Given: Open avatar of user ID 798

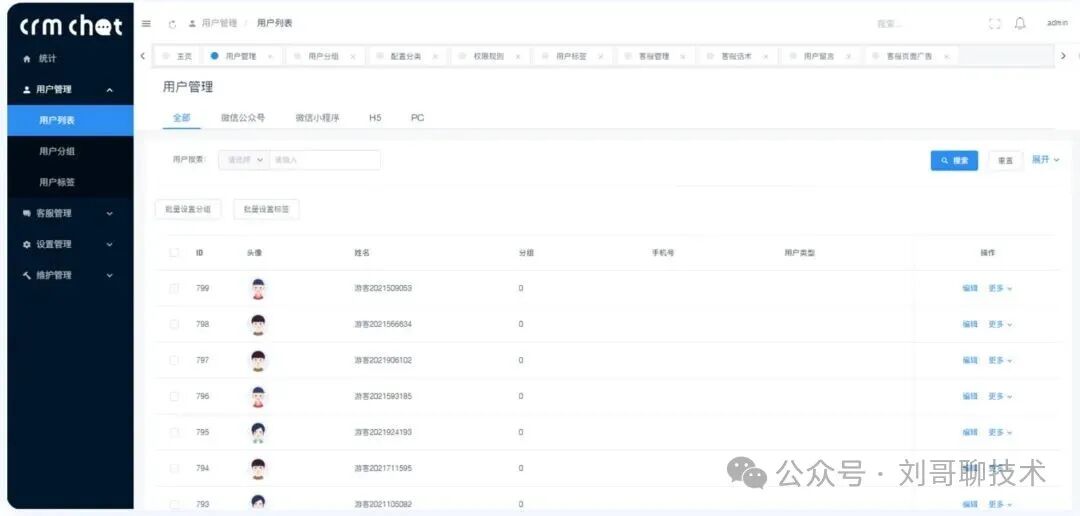Looking at the screenshot, I should [258, 324].
